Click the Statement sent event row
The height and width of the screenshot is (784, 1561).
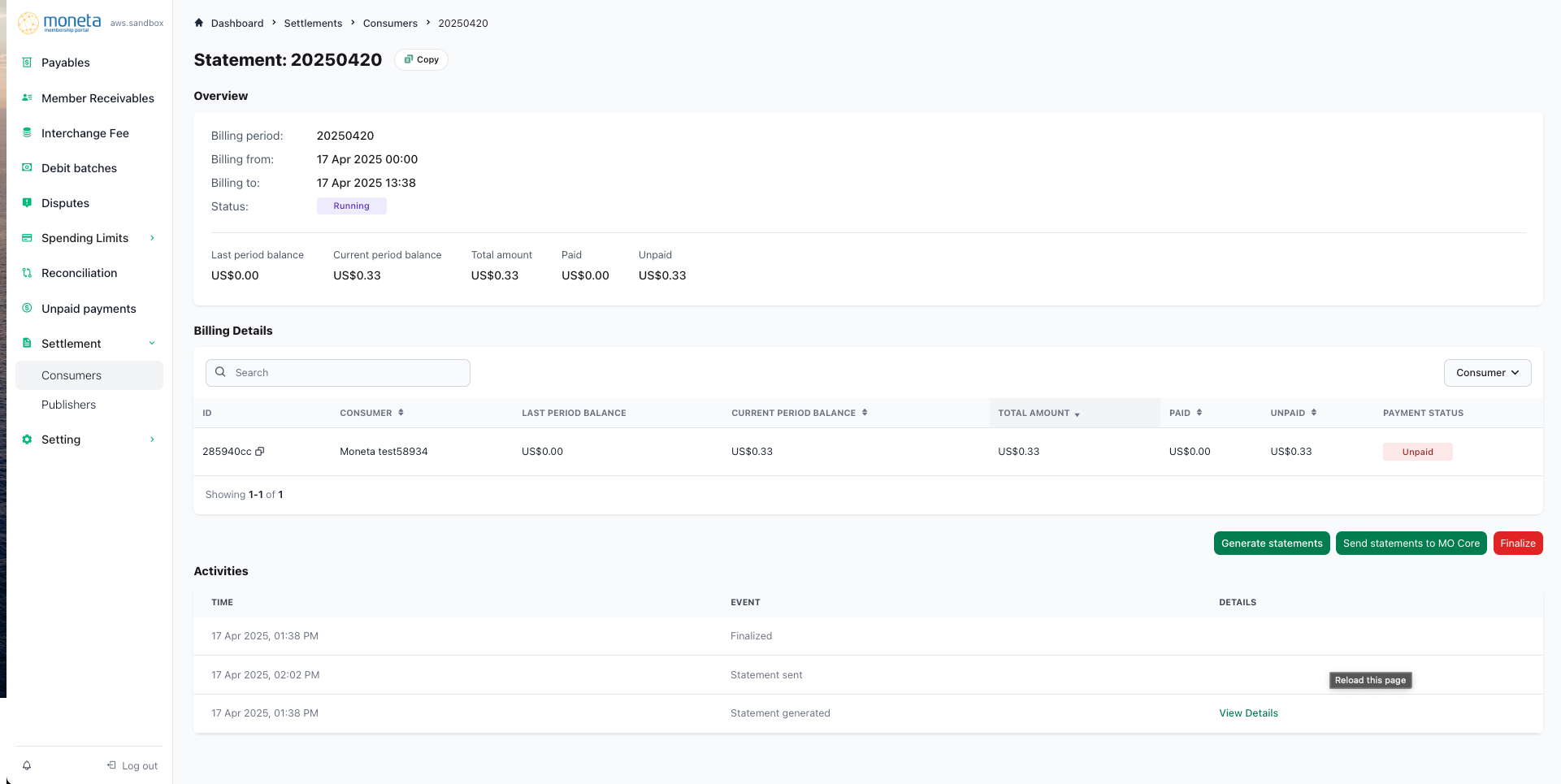tap(868, 675)
